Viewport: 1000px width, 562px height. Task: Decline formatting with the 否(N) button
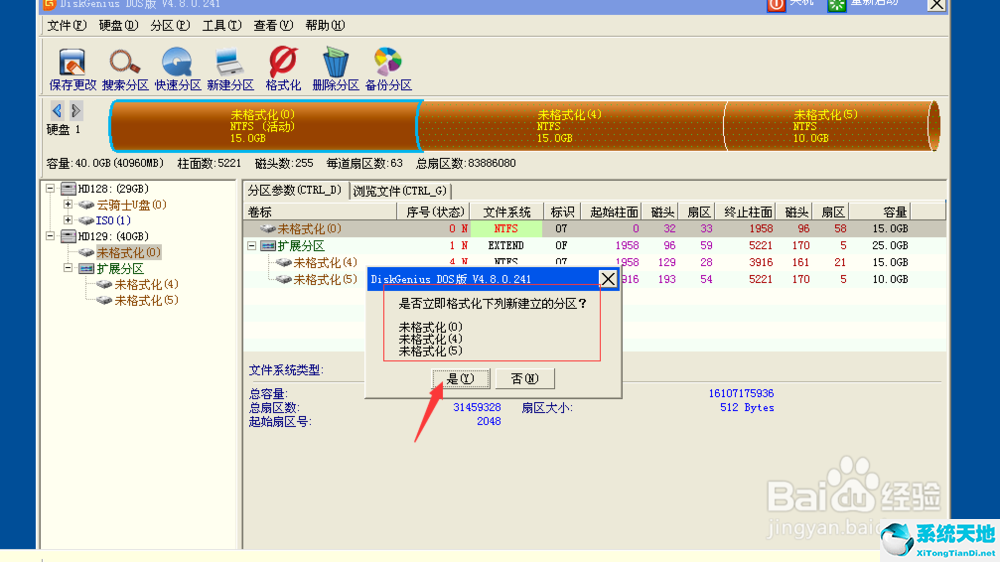click(524, 378)
